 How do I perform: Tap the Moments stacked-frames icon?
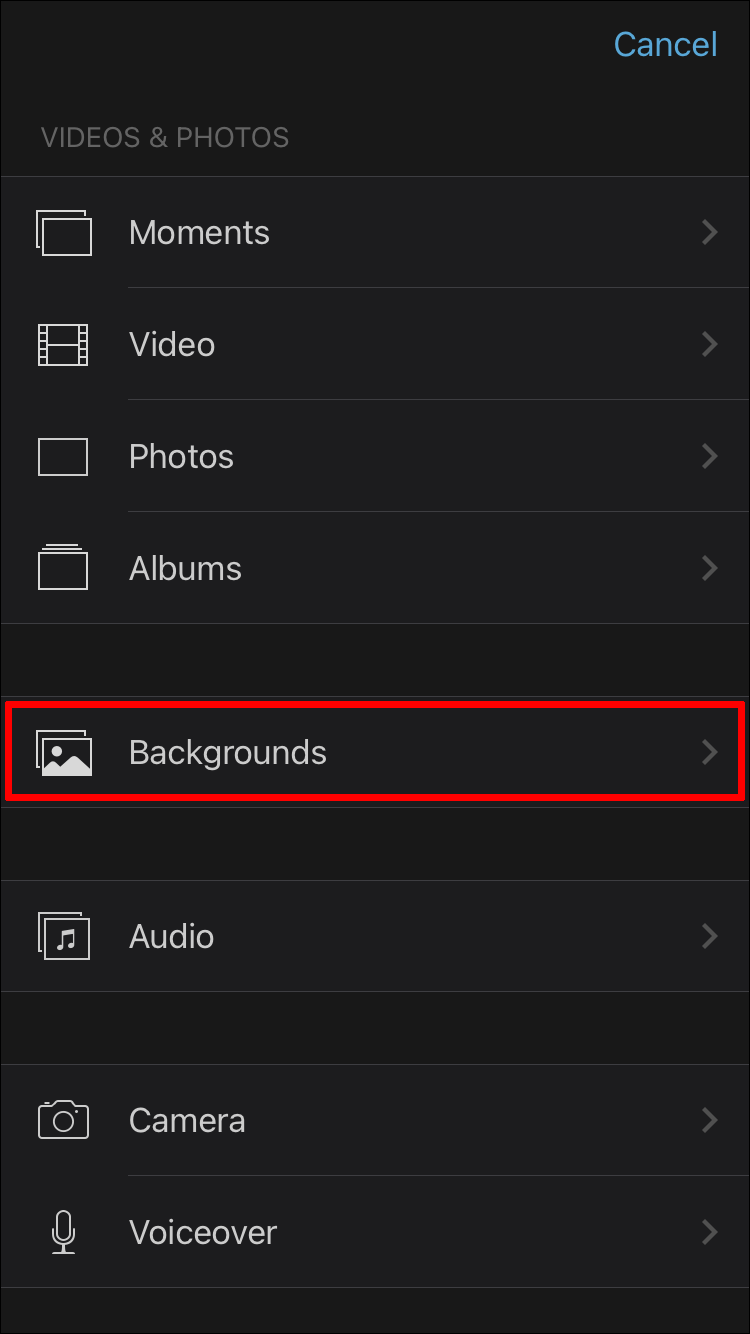64,233
